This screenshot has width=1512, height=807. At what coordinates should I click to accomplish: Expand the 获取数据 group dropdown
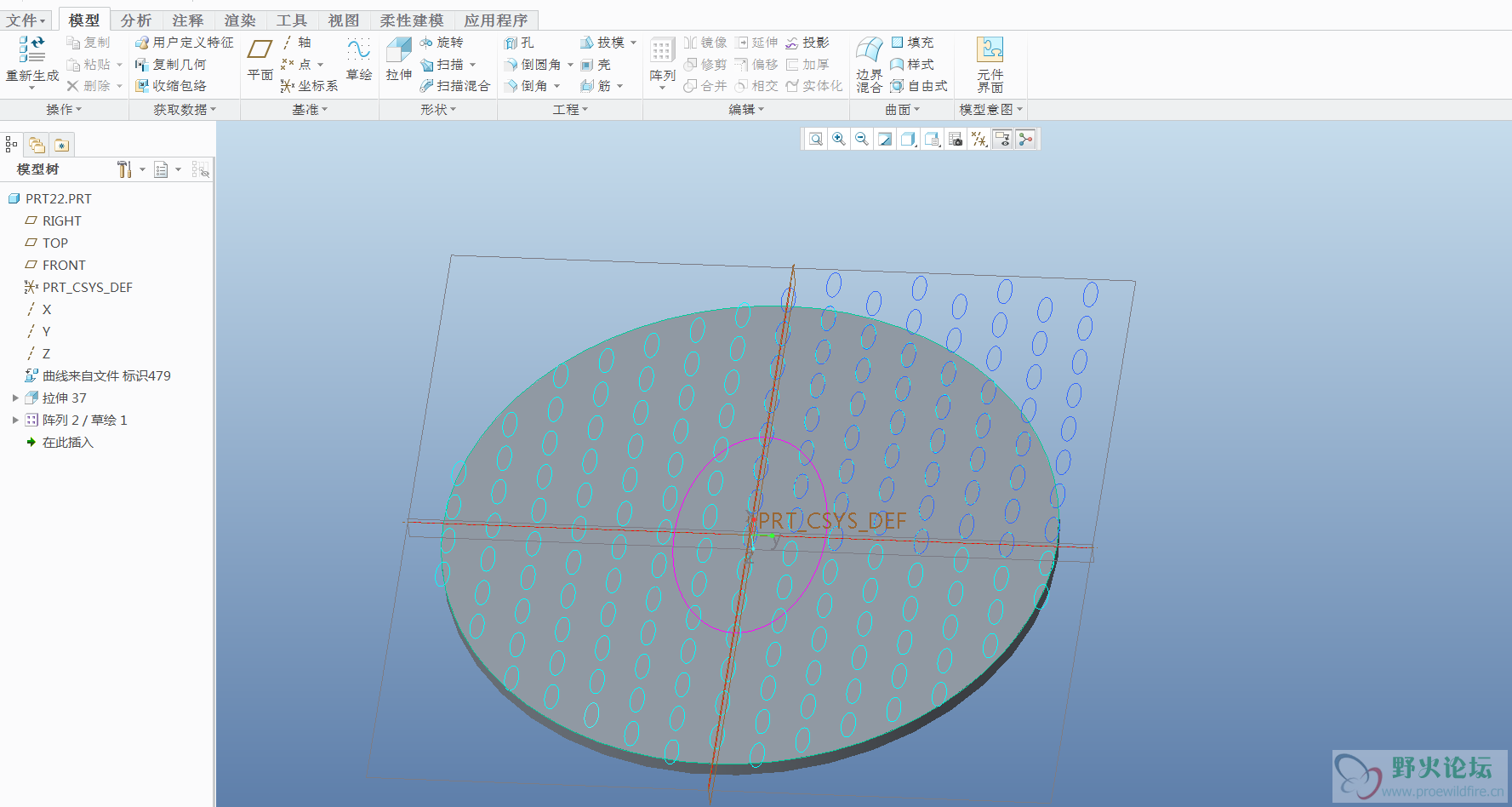[185, 110]
